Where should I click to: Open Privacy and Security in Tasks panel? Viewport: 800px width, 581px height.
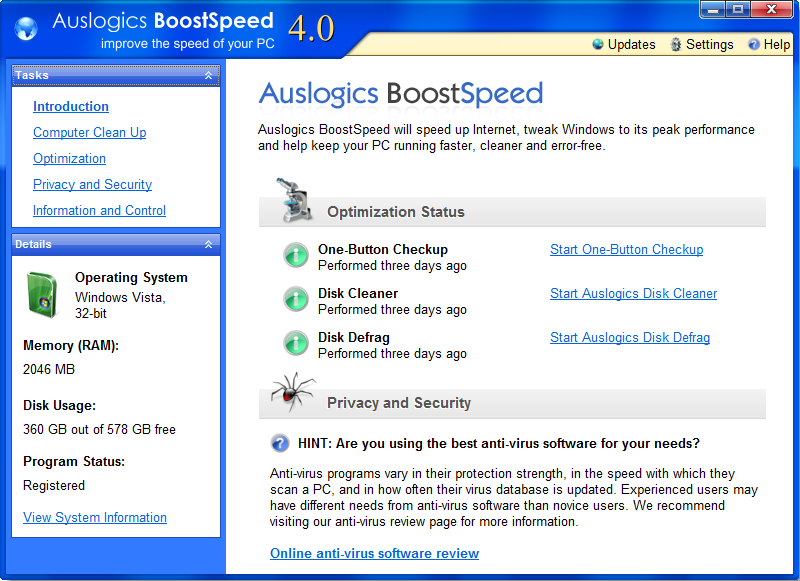pyautogui.click(x=92, y=184)
